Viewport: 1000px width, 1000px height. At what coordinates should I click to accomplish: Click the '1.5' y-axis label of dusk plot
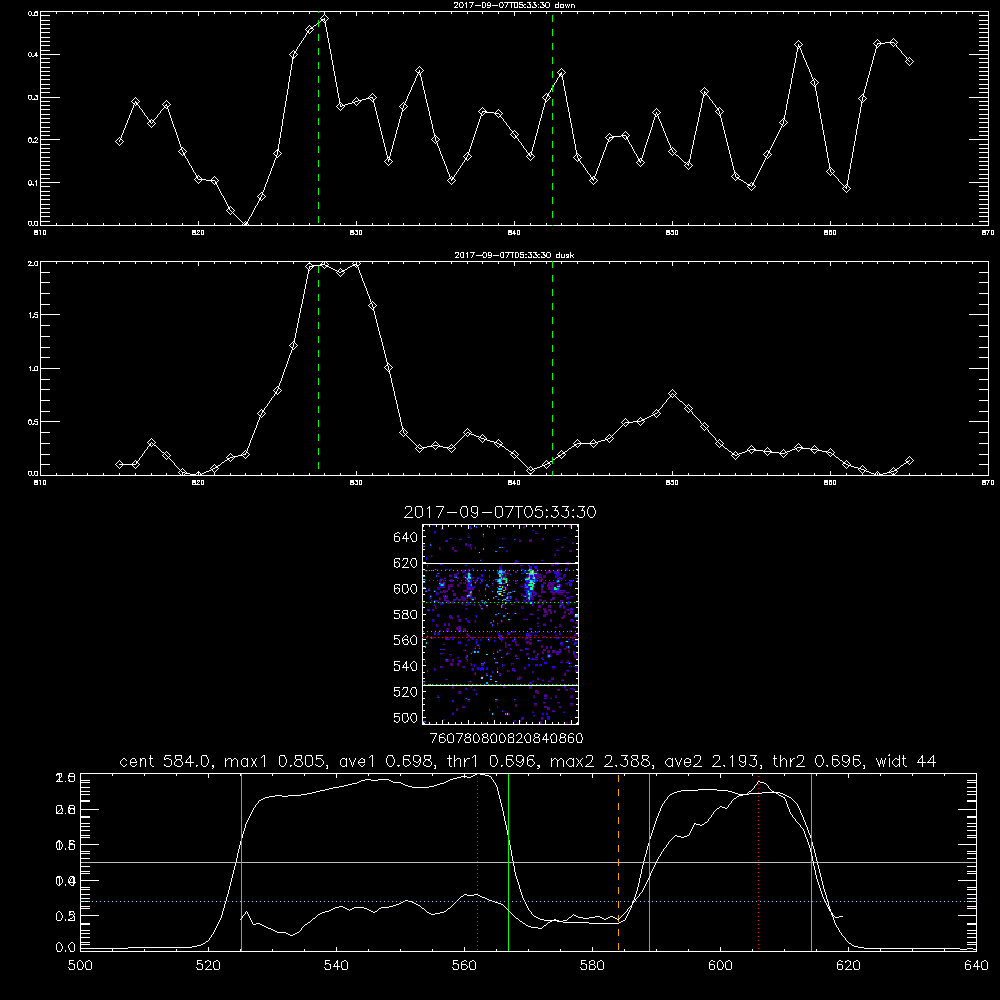tap(33, 315)
